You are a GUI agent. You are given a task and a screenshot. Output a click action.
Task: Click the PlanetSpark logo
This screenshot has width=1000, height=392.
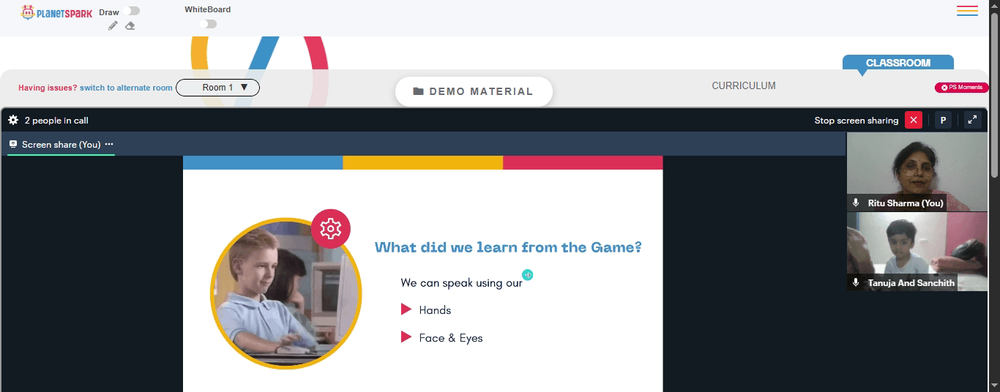pyautogui.click(x=57, y=13)
